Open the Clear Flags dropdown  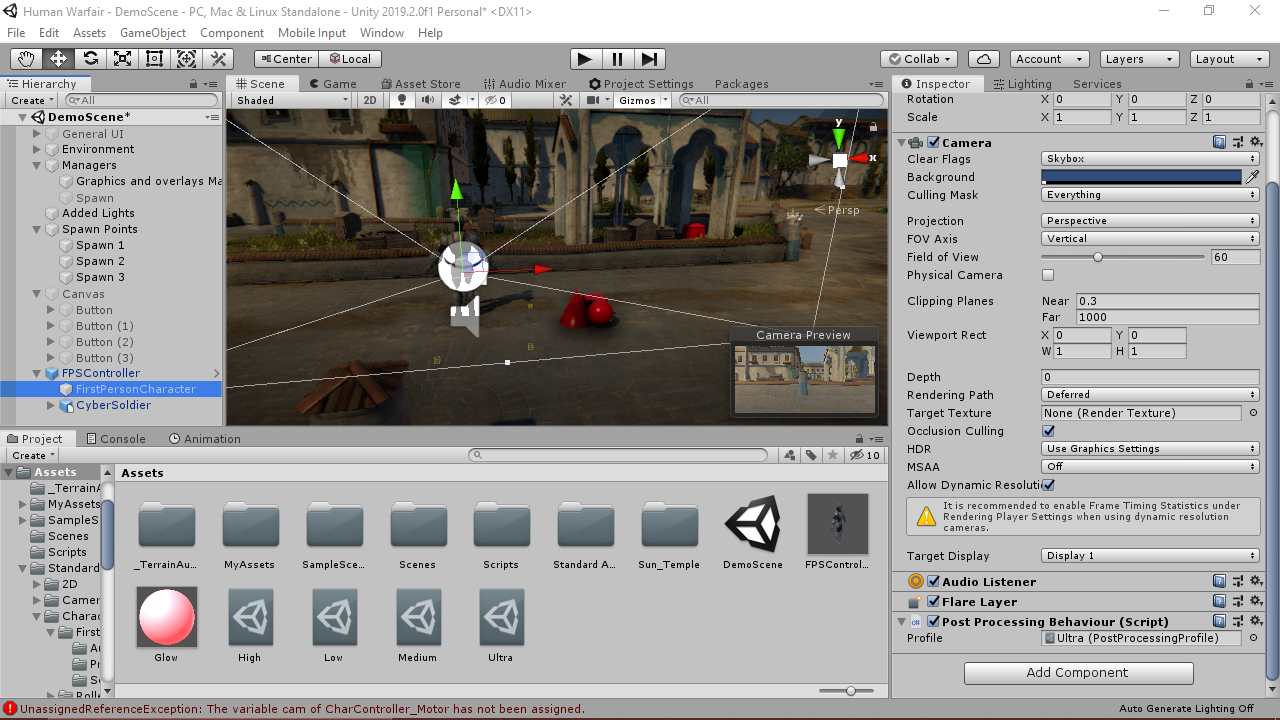1148,158
